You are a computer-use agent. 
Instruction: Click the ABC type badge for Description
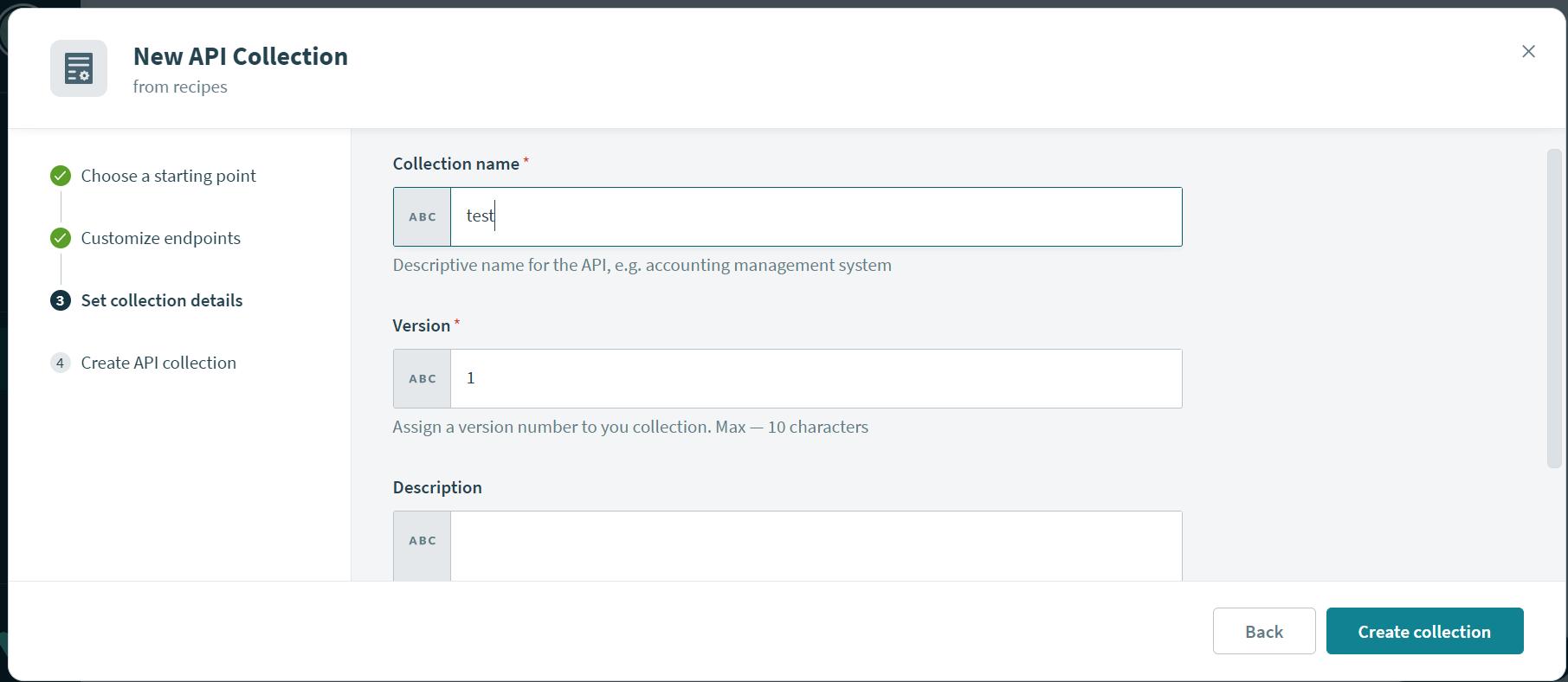click(x=423, y=541)
